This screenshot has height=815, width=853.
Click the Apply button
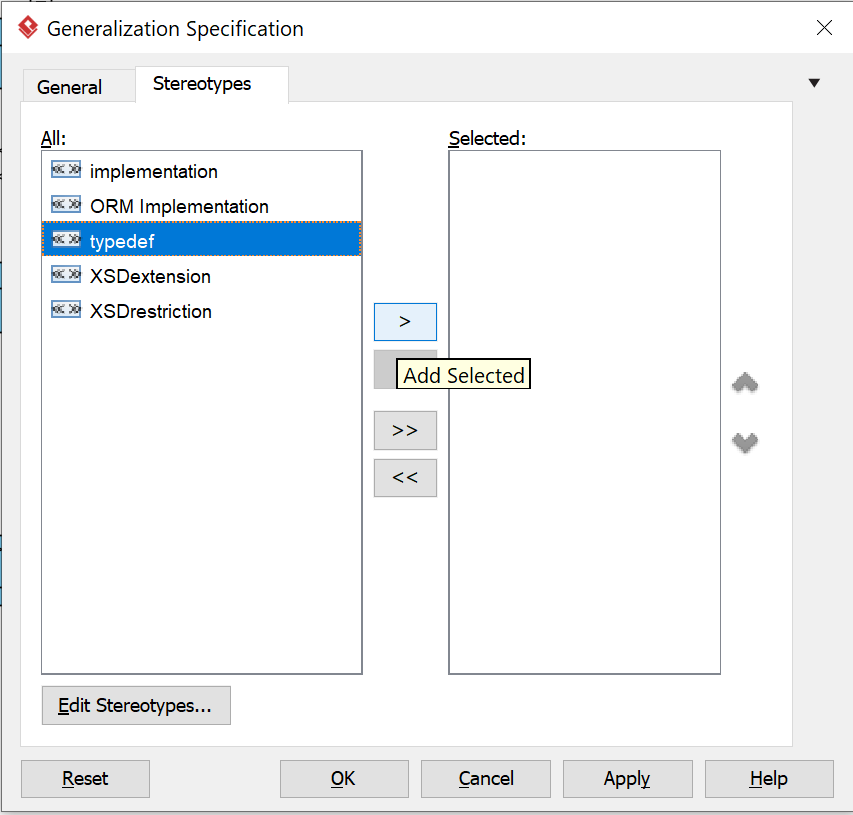pyautogui.click(x=627, y=778)
